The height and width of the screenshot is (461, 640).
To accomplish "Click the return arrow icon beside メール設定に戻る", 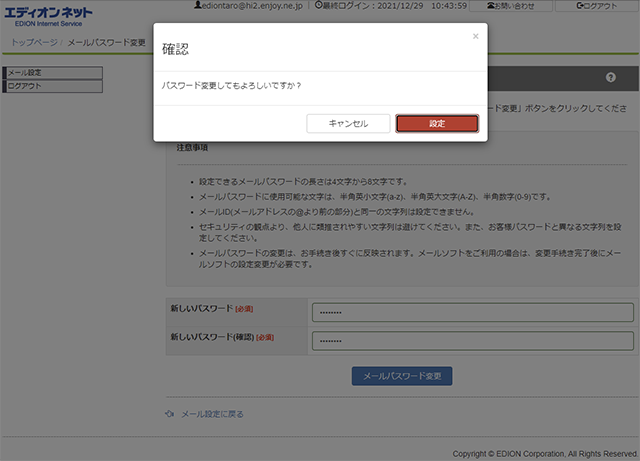I will pyautogui.click(x=169, y=414).
